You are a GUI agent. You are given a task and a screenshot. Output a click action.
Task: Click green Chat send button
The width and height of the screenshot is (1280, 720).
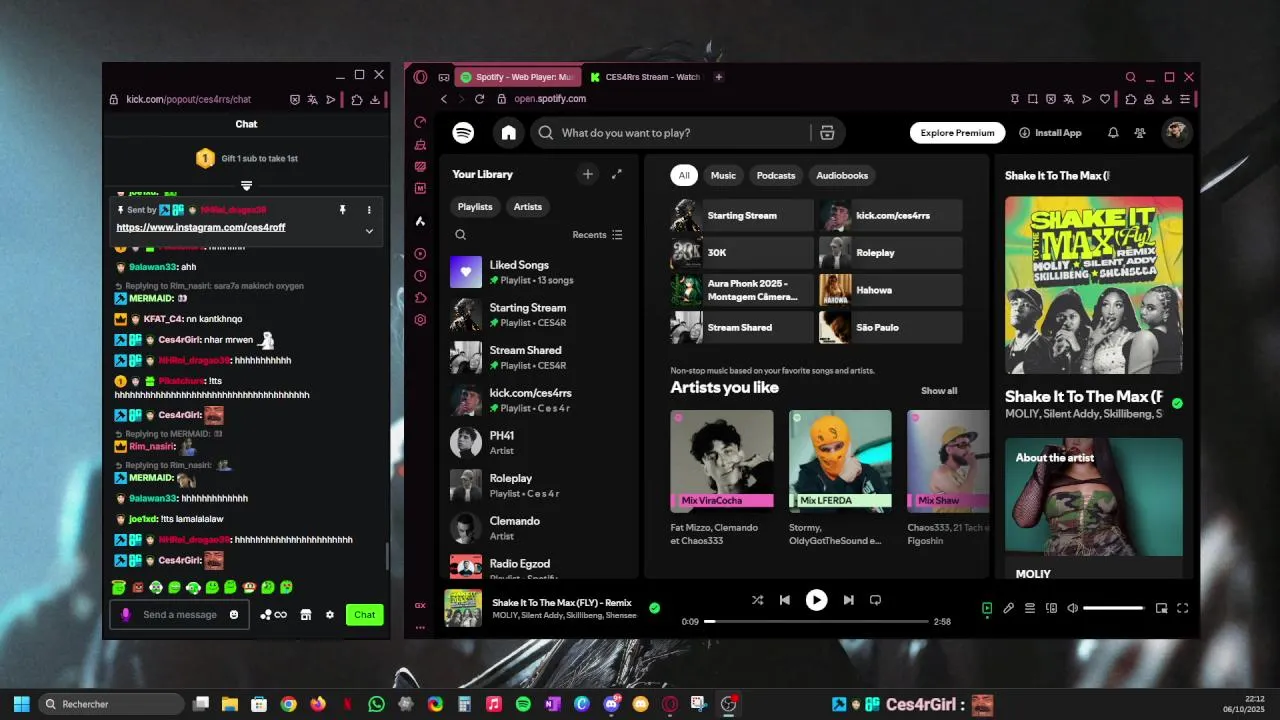[x=365, y=614]
